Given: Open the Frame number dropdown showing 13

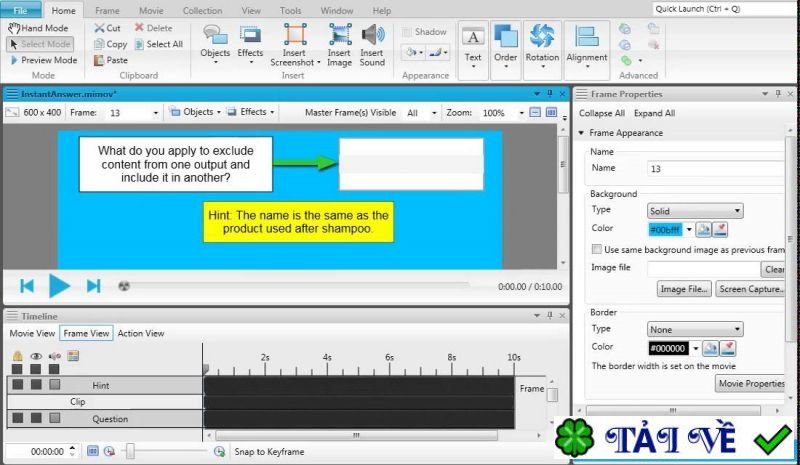Looking at the screenshot, I should [x=156, y=113].
